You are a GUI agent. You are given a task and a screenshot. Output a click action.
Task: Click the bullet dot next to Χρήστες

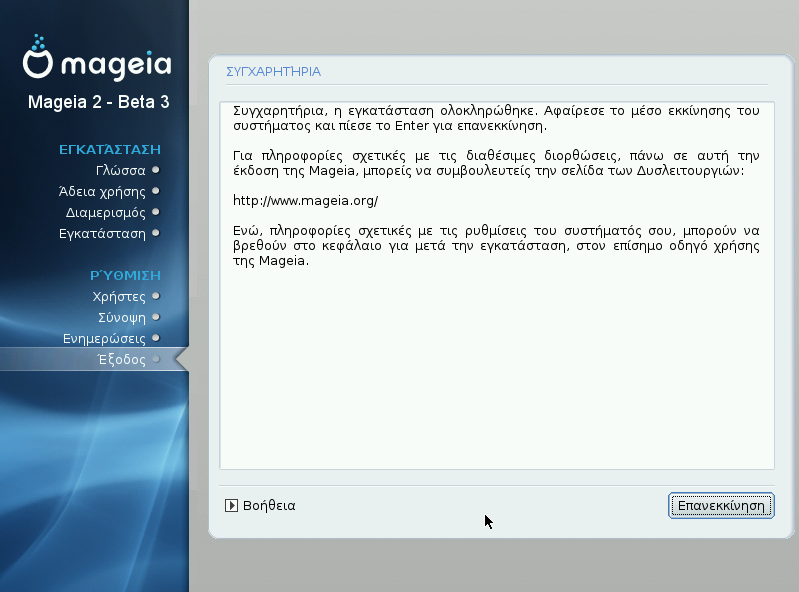[156, 295]
